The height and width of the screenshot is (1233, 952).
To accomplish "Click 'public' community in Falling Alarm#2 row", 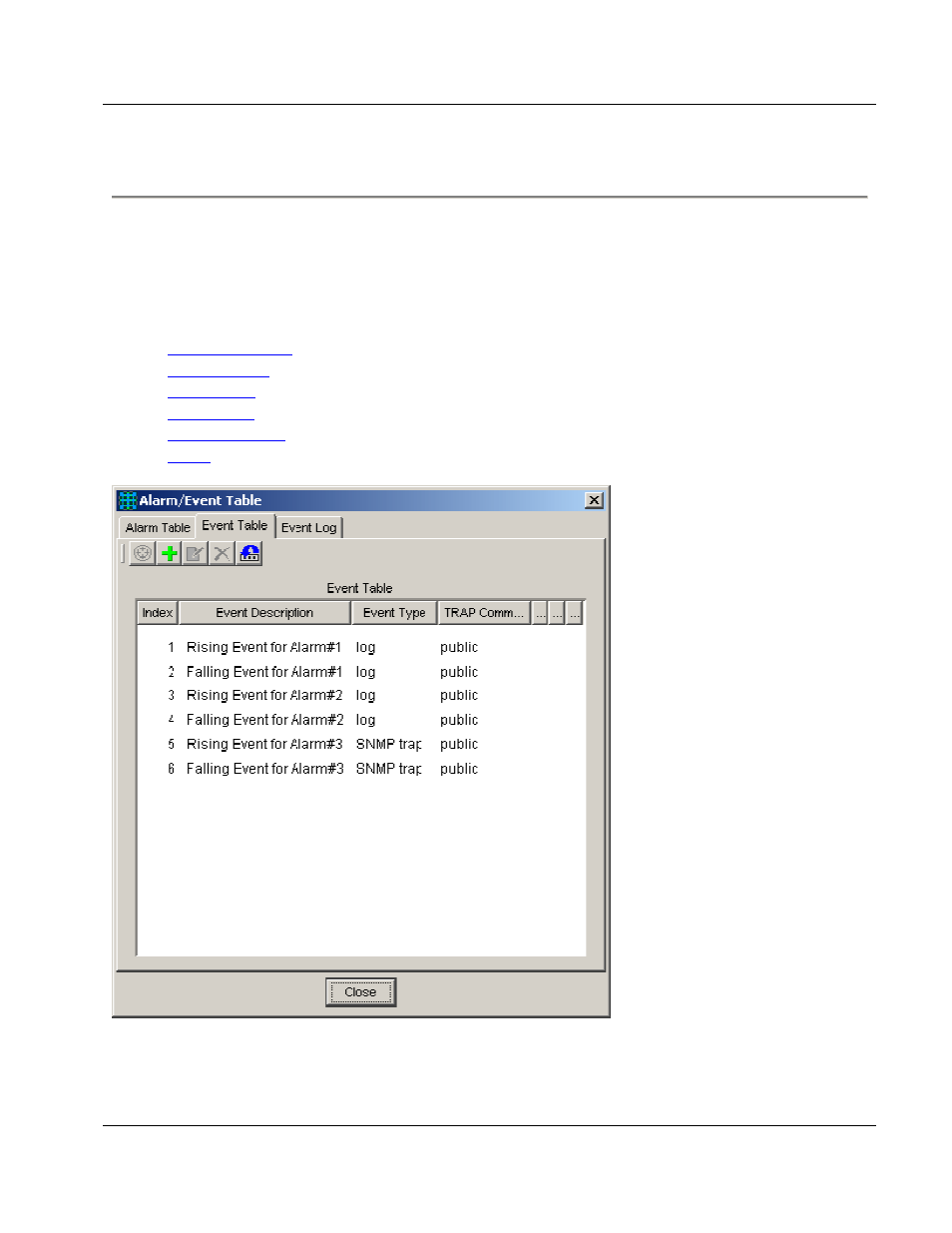I will 459,720.
